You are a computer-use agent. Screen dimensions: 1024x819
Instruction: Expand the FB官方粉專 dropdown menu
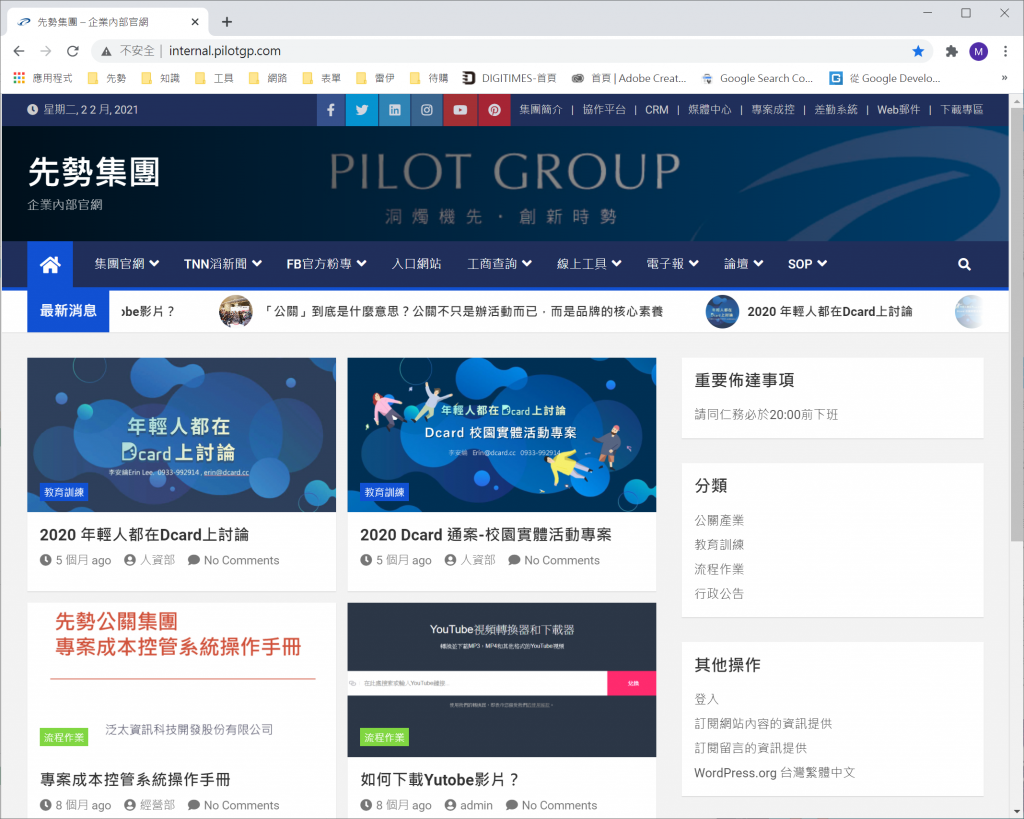coord(326,264)
